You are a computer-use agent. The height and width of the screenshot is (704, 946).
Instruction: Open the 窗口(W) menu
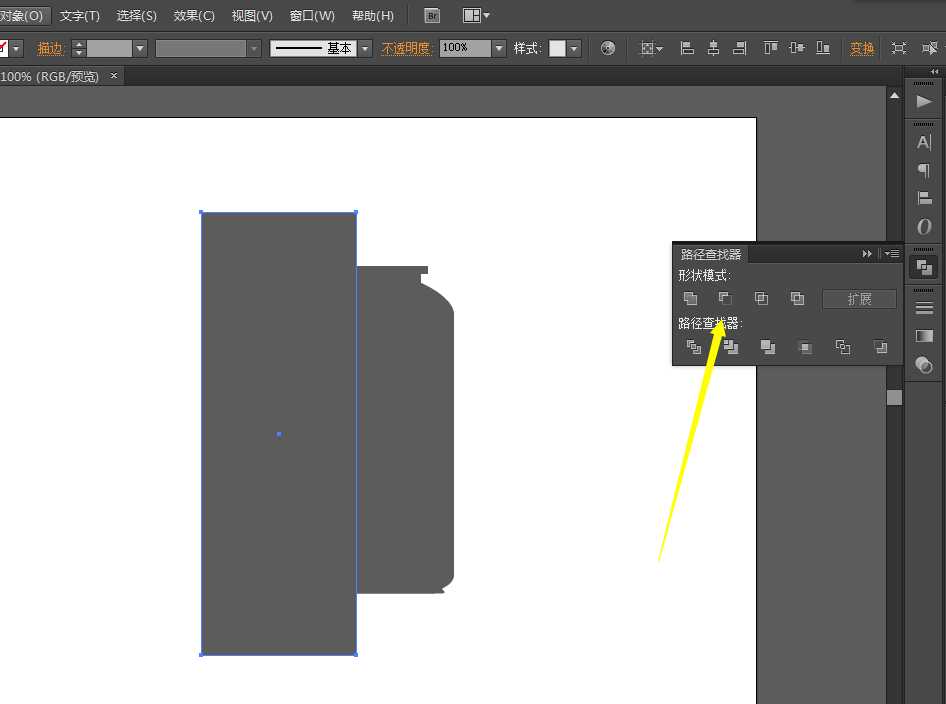click(312, 16)
